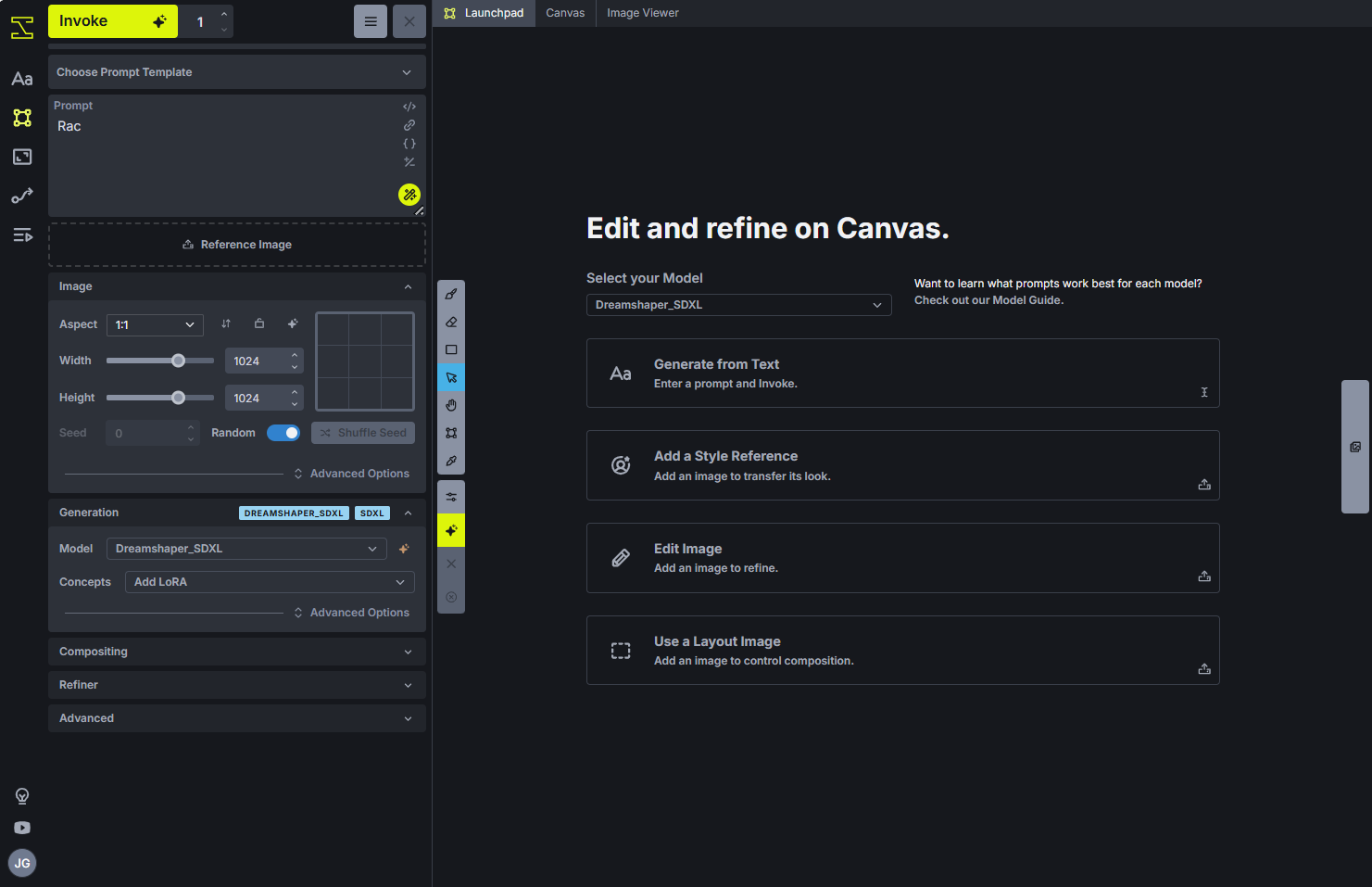
Task: Open the Model dropdown in Generation section
Action: tap(247, 549)
